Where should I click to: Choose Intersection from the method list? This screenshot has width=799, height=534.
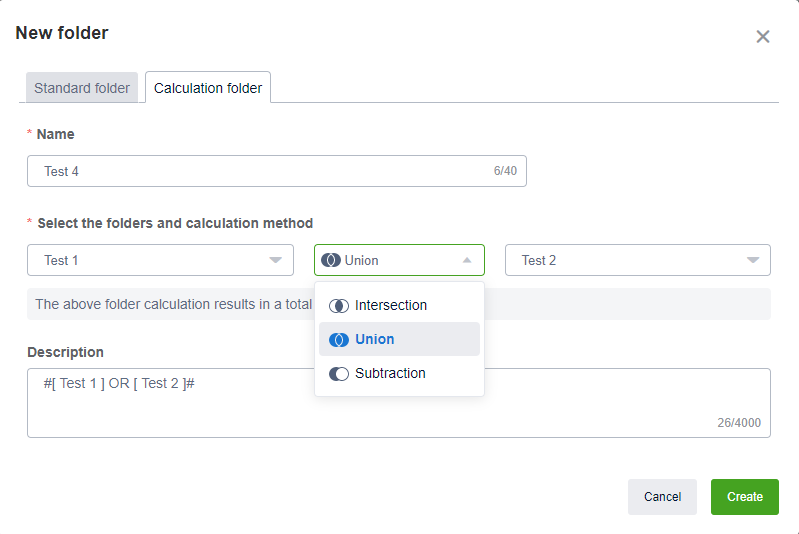point(391,306)
